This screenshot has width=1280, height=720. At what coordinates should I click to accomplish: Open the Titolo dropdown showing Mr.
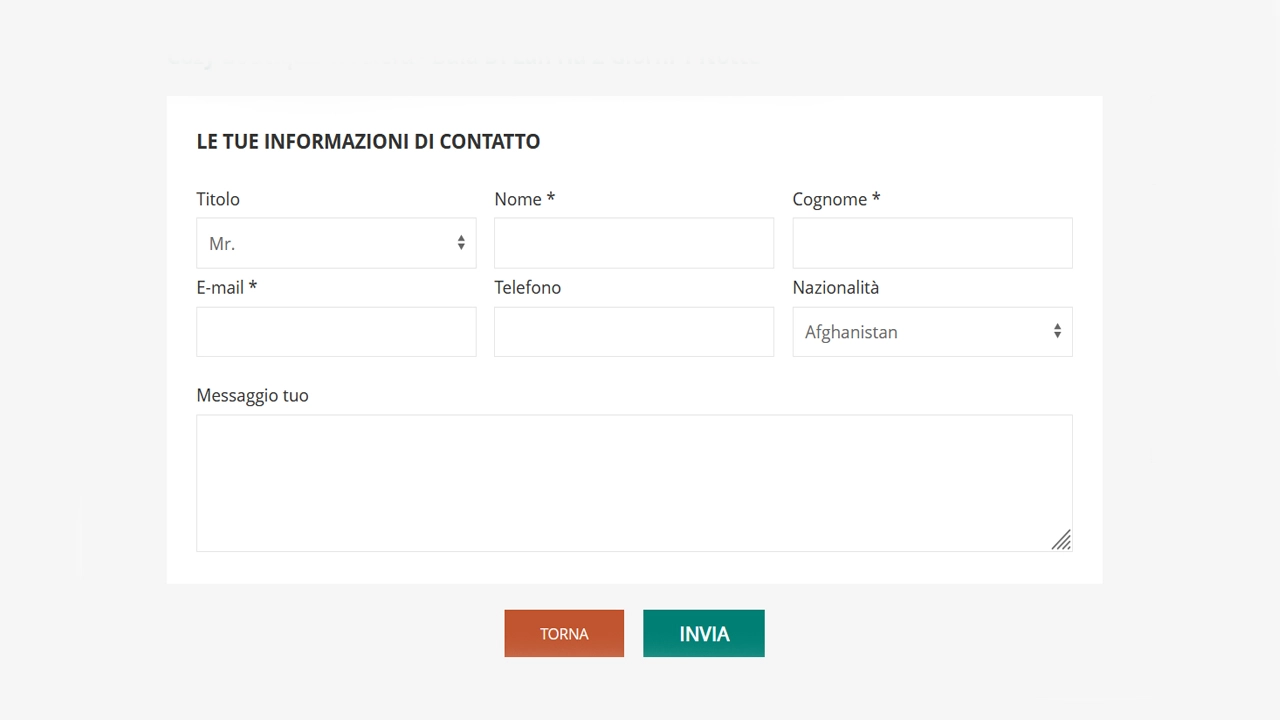tap(335, 243)
